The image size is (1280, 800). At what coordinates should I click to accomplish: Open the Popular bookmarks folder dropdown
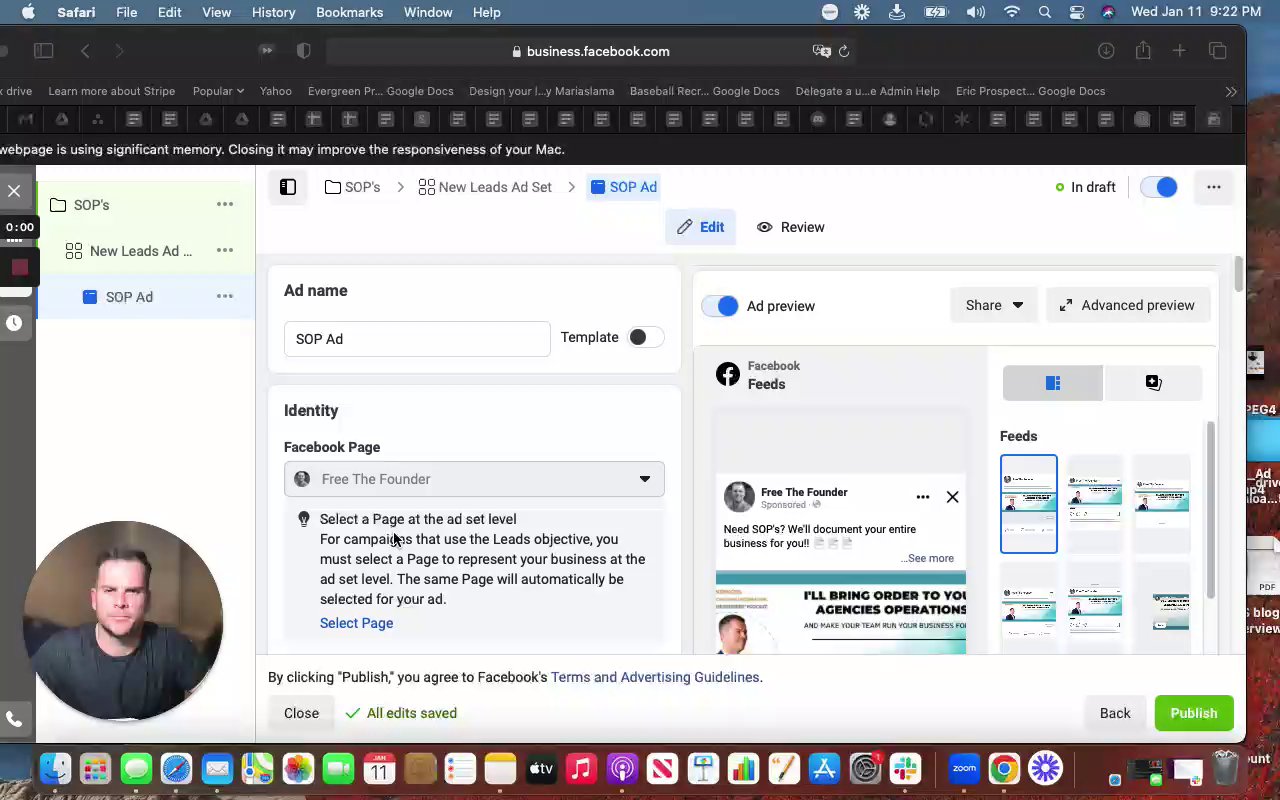click(218, 91)
